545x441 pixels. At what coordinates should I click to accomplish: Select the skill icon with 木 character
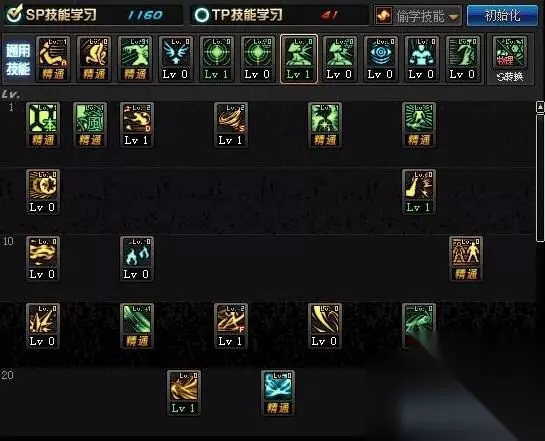[x=43, y=125]
